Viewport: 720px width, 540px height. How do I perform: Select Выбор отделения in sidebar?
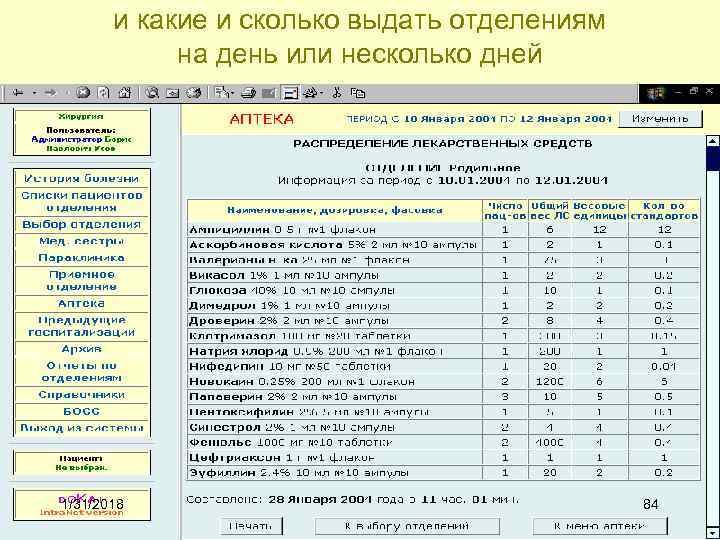click(81, 225)
